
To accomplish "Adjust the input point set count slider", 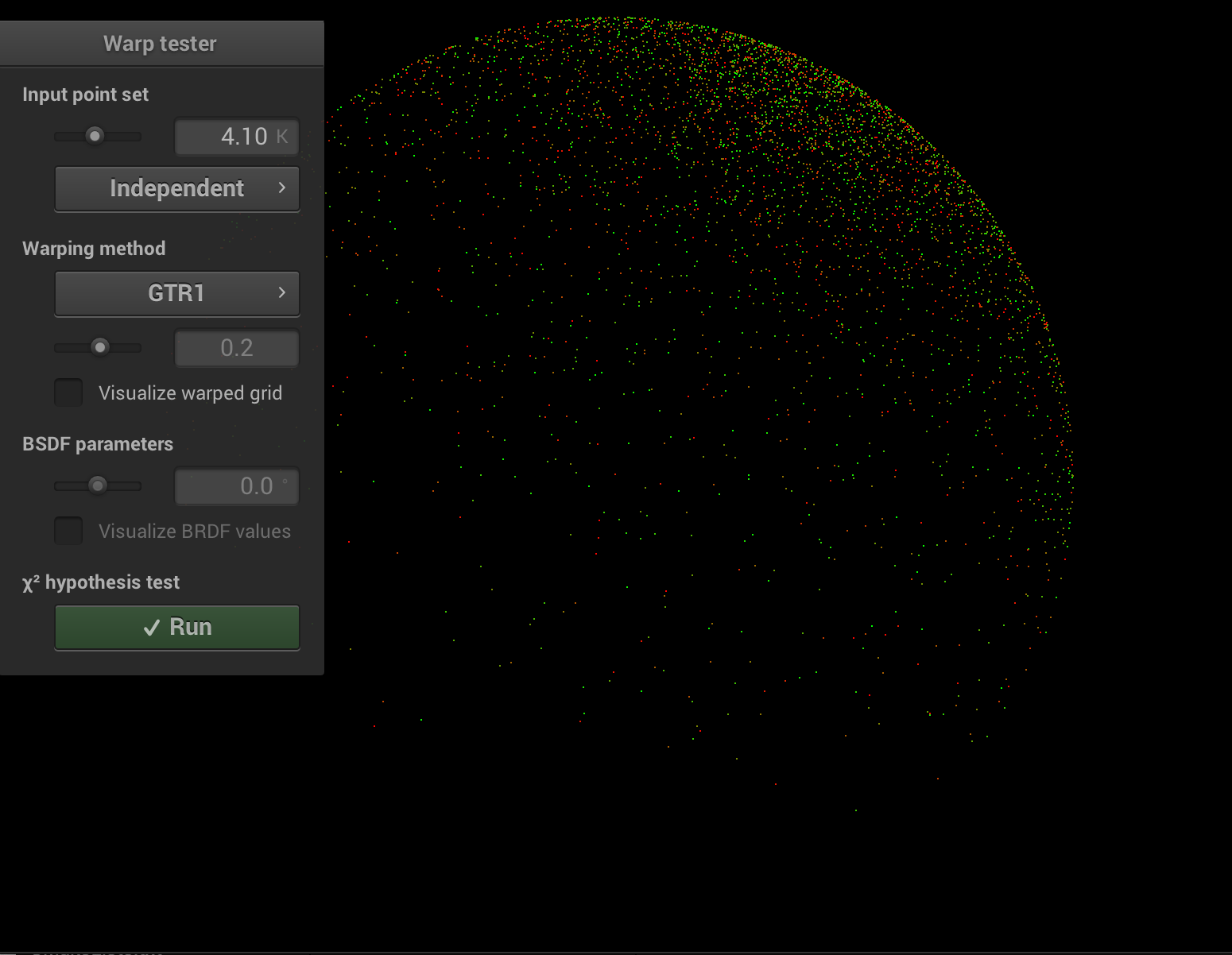I will 97,137.
